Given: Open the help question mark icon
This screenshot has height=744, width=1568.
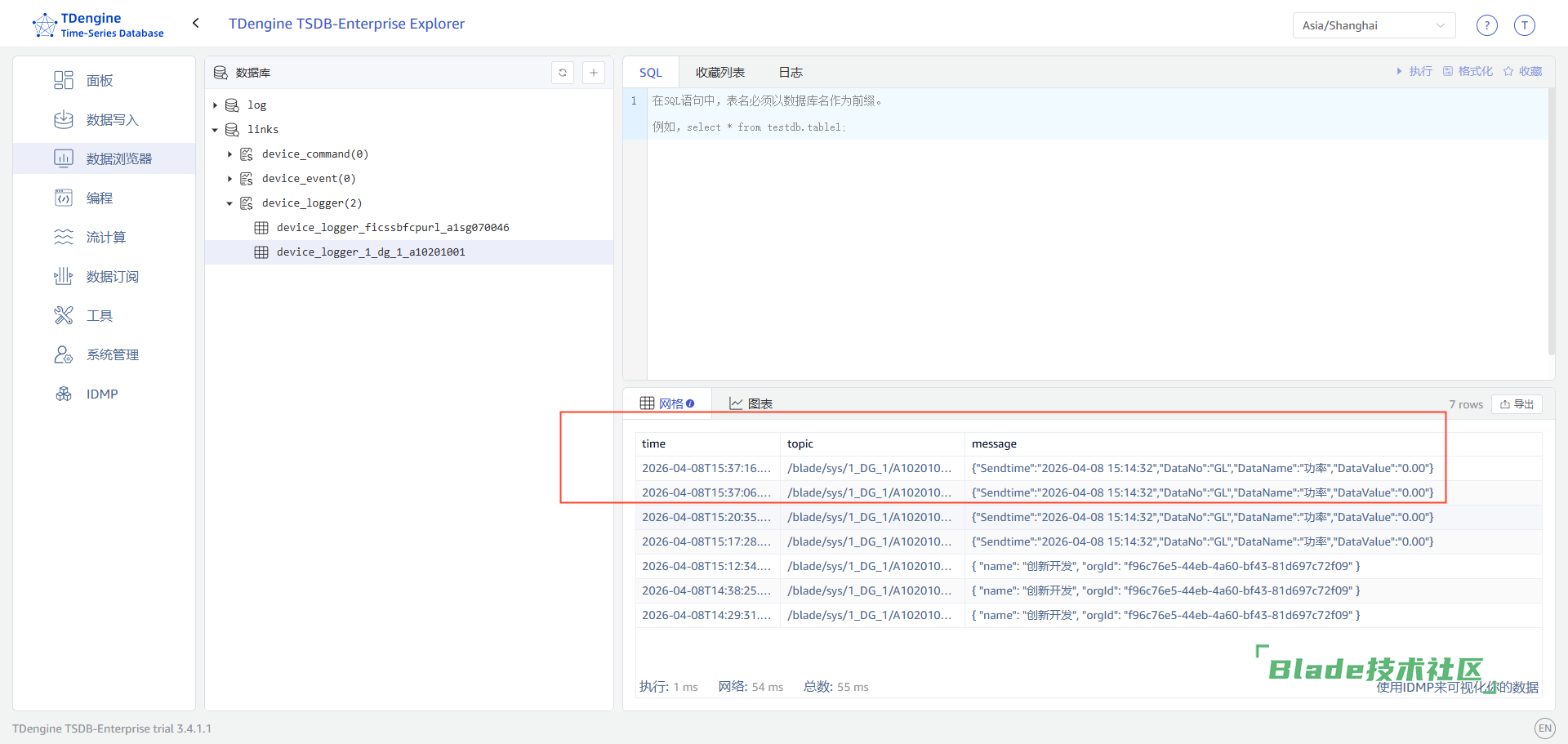Looking at the screenshot, I should [1487, 25].
